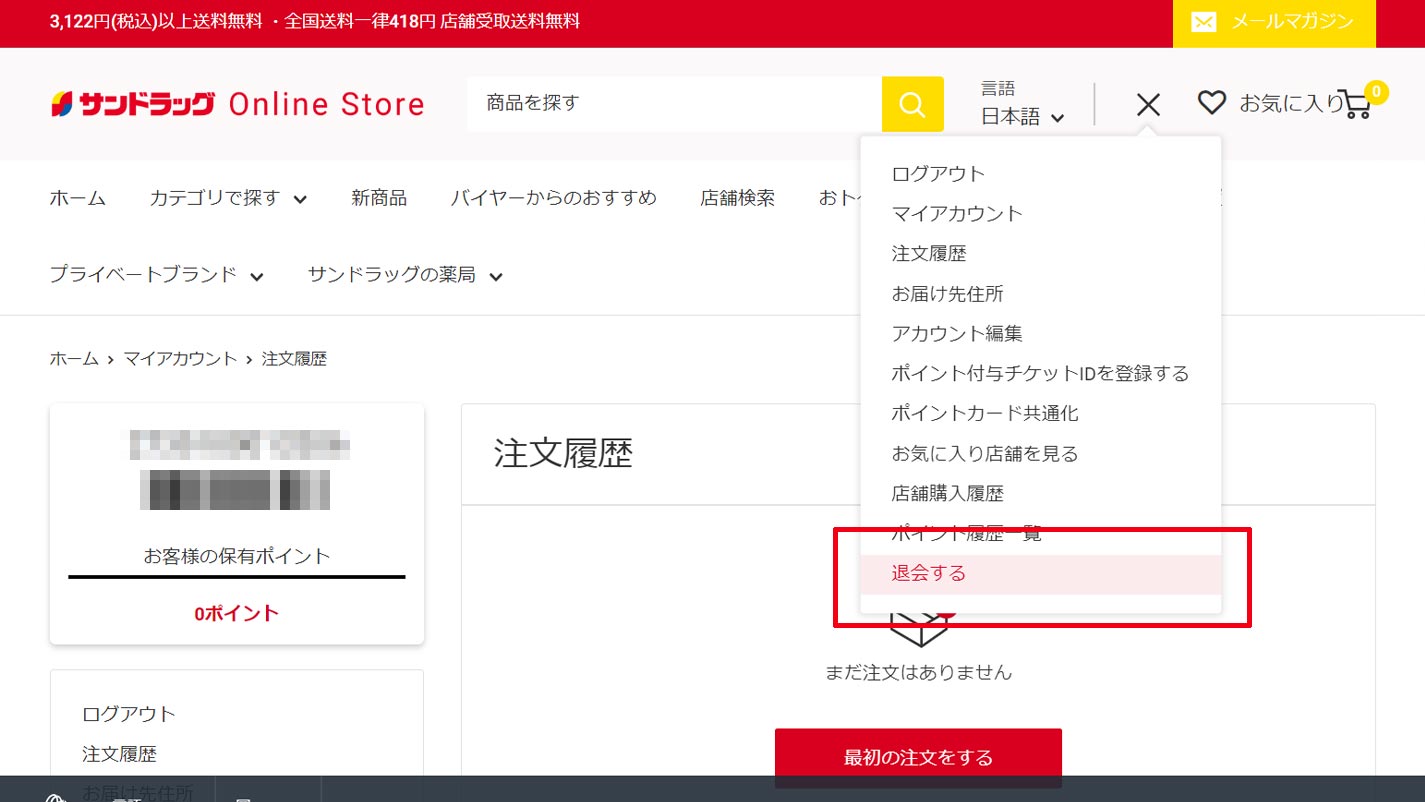This screenshot has height=802, width=1425.
Task: Open favorites via the heart icon
Action: (x=1211, y=102)
